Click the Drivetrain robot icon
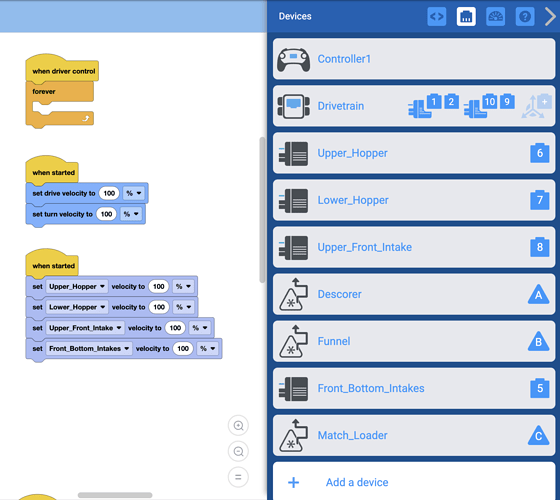The image size is (560, 500). (294, 106)
